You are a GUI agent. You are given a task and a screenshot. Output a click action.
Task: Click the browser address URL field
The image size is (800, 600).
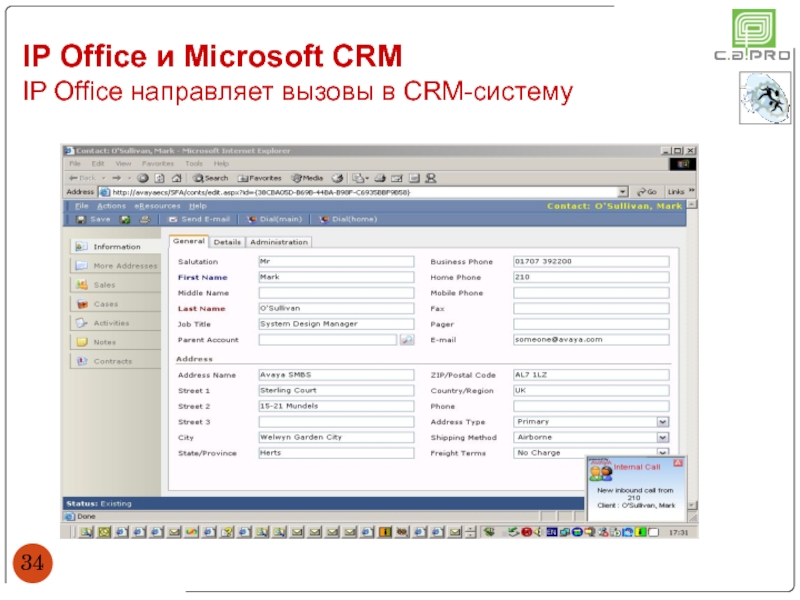coord(360,192)
